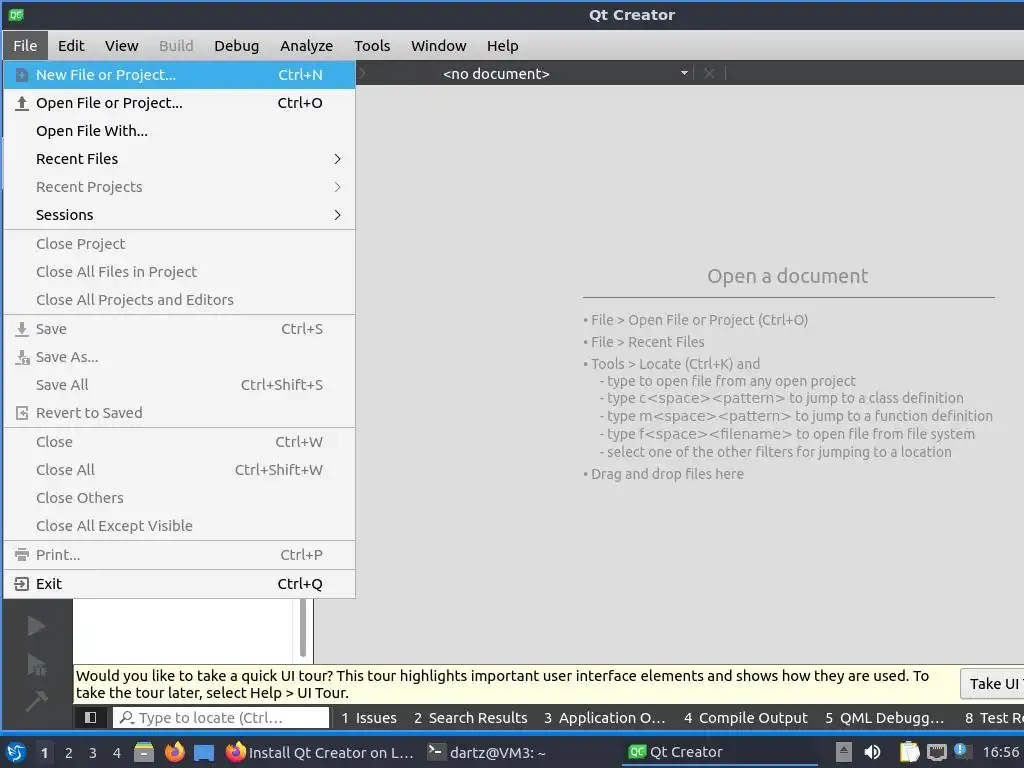
Task: Click the 16:56 clock in taskbar
Action: pyautogui.click(x=1000, y=752)
